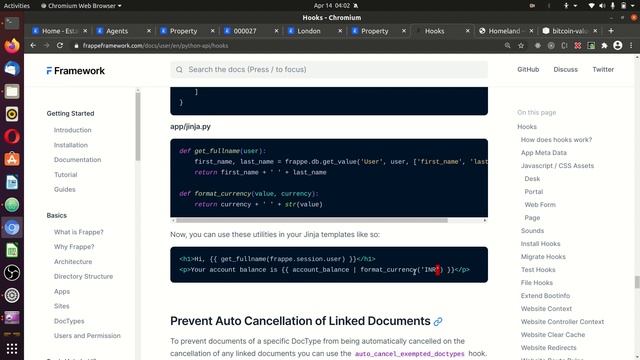The width and height of the screenshot is (640, 360).
Task: Open the system status menu dropdown arrow
Action: click(631, 6)
